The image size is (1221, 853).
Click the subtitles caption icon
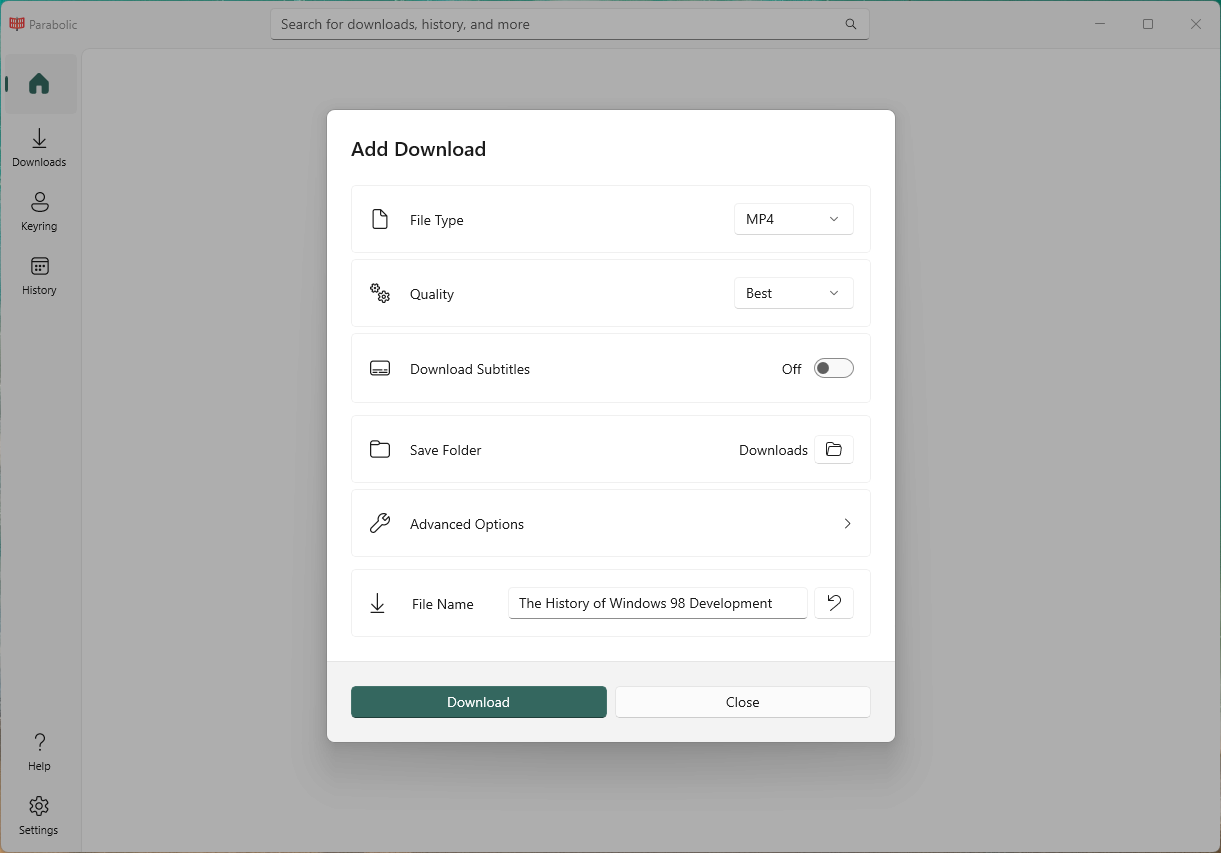click(x=380, y=368)
